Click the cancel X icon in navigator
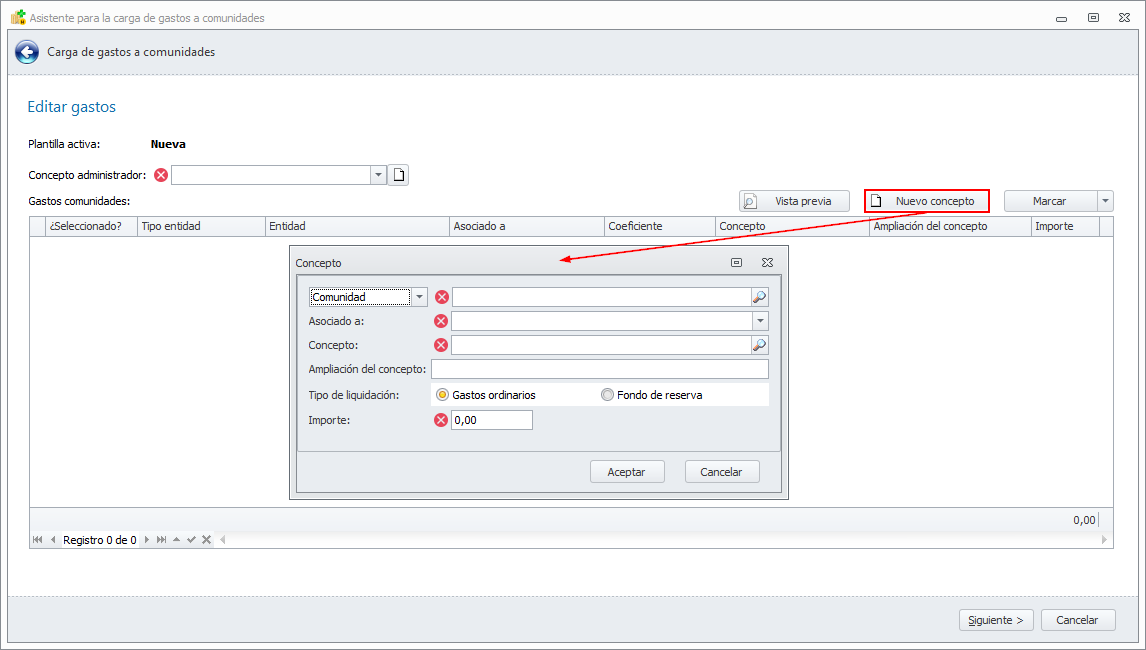The height and width of the screenshot is (650, 1146). coord(207,540)
